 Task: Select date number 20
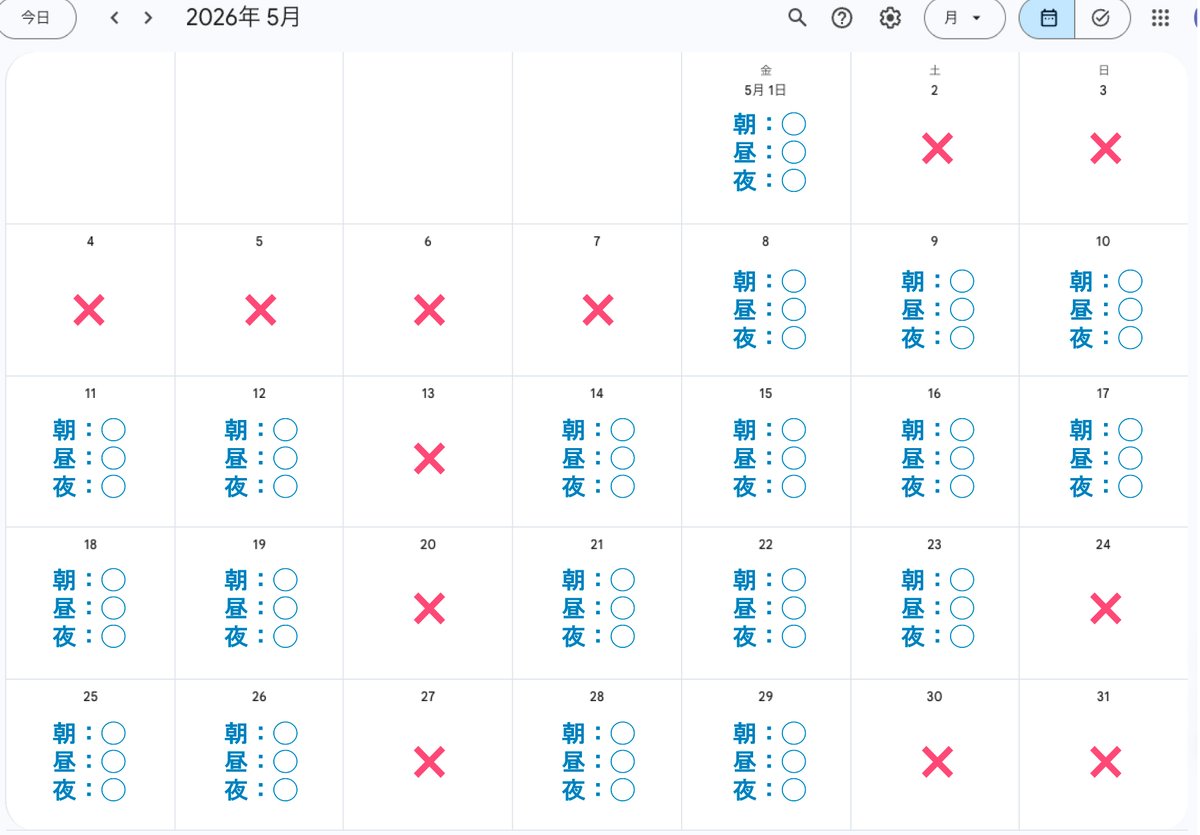tap(428, 545)
